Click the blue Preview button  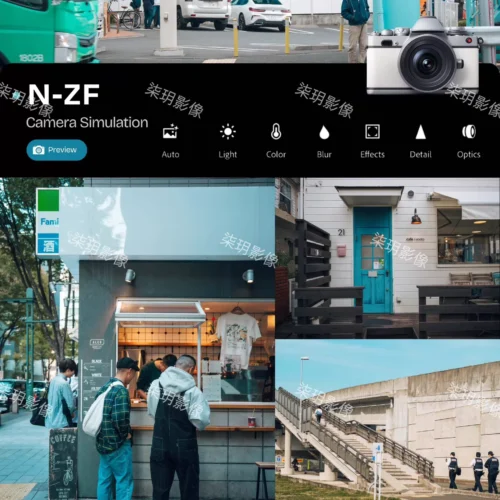pos(57,150)
